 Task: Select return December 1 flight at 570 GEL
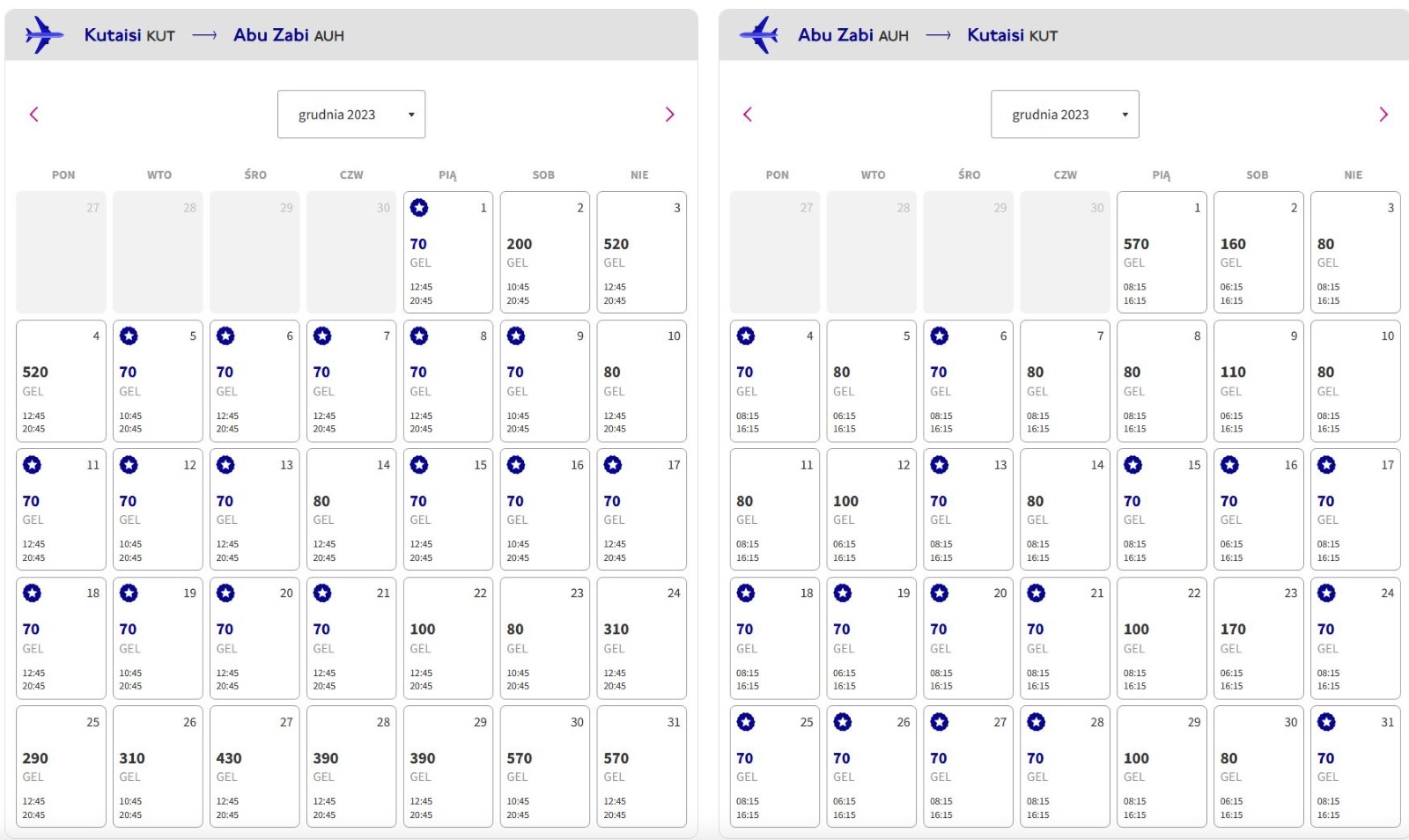pyautogui.click(x=1162, y=253)
